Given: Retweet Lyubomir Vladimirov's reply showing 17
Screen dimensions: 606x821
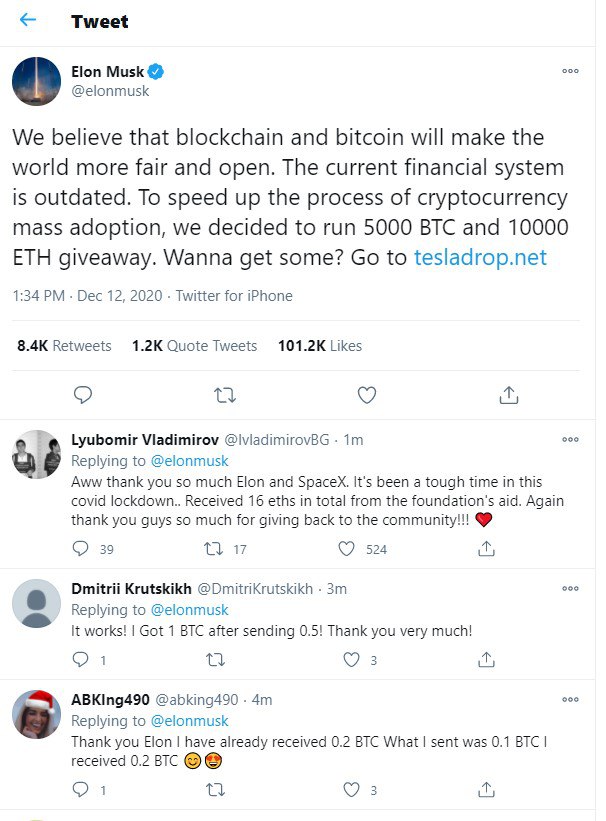Looking at the screenshot, I should coord(213,548).
